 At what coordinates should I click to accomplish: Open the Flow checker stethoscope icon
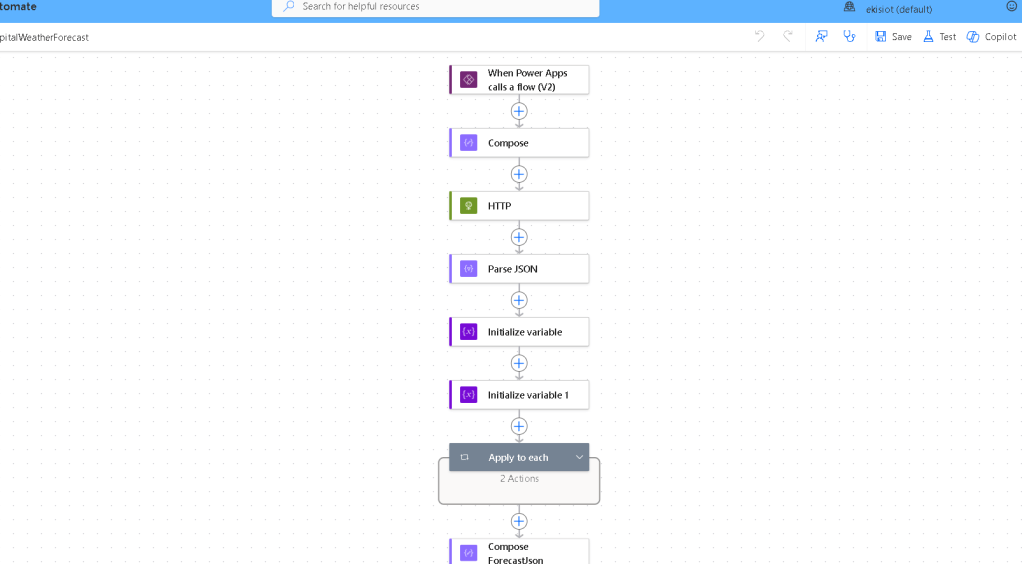(x=849, y=36)
